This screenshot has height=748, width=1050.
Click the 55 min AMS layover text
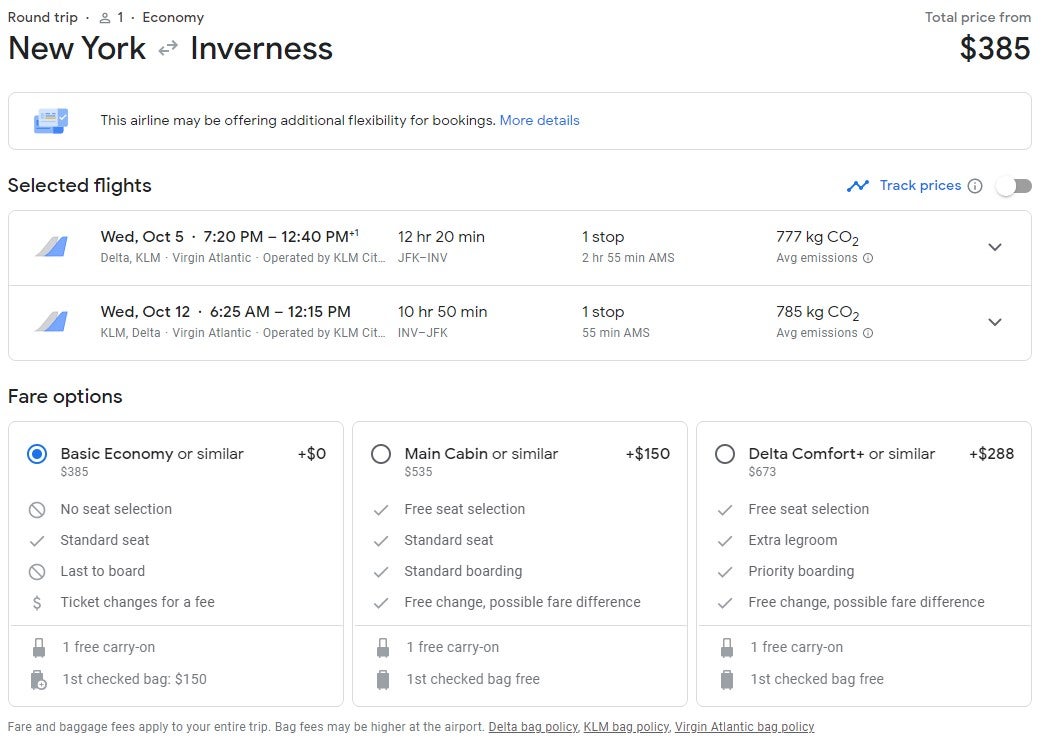(615, 333)
